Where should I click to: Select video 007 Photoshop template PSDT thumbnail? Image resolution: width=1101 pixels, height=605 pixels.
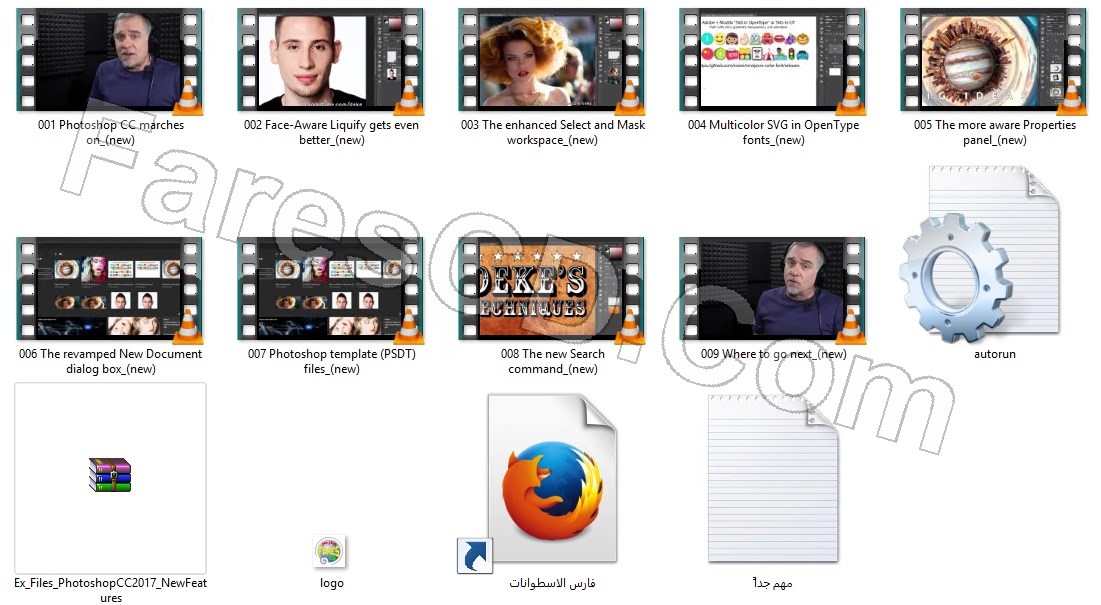click(x=331, y=289)
